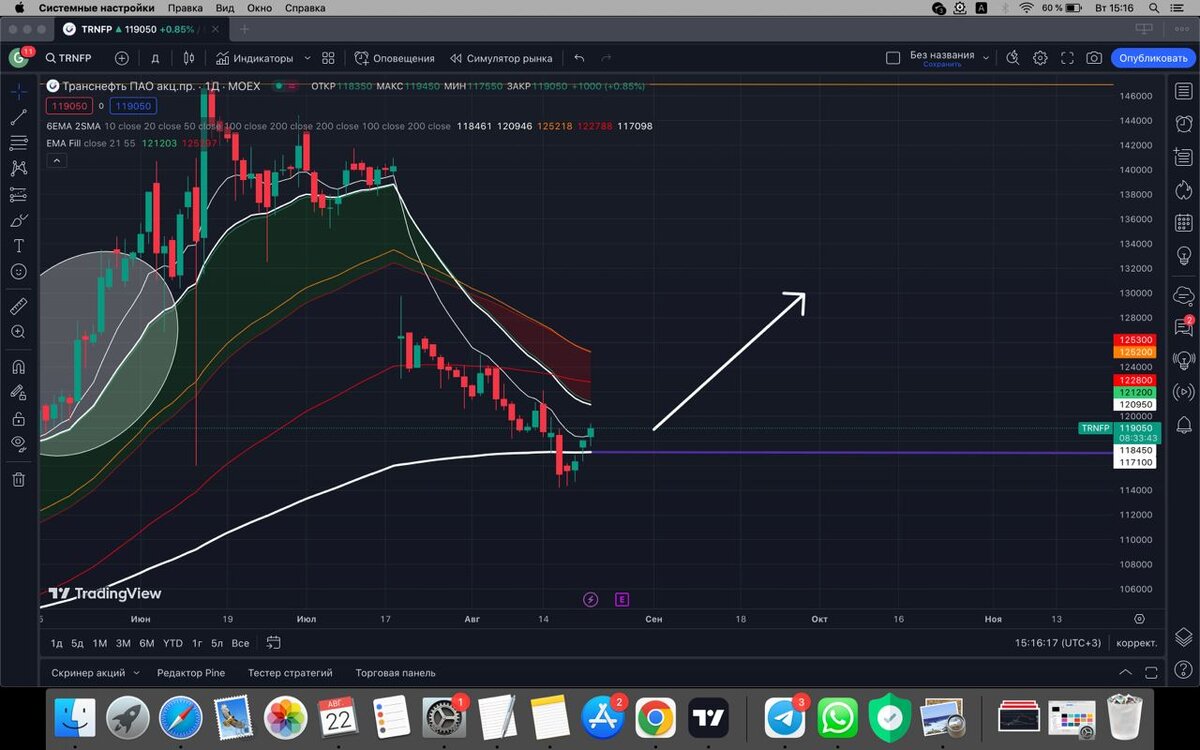
Task: Open the Индикаторы indicators dialog
Action: click(255, 58)
